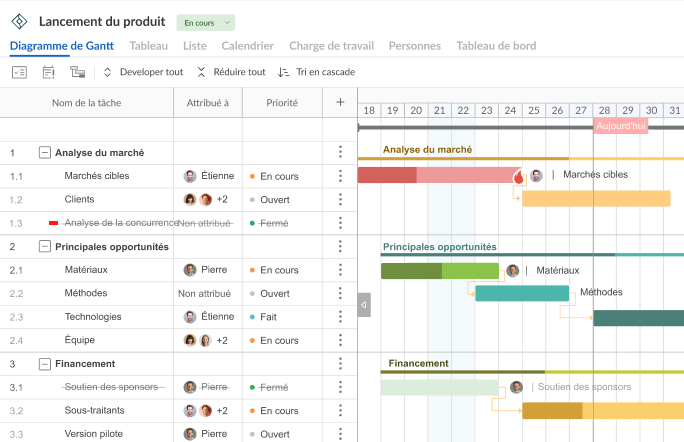Viewport: 684px width, 442px height.
Task: Add a new column with plus icon
Action: 340,102
